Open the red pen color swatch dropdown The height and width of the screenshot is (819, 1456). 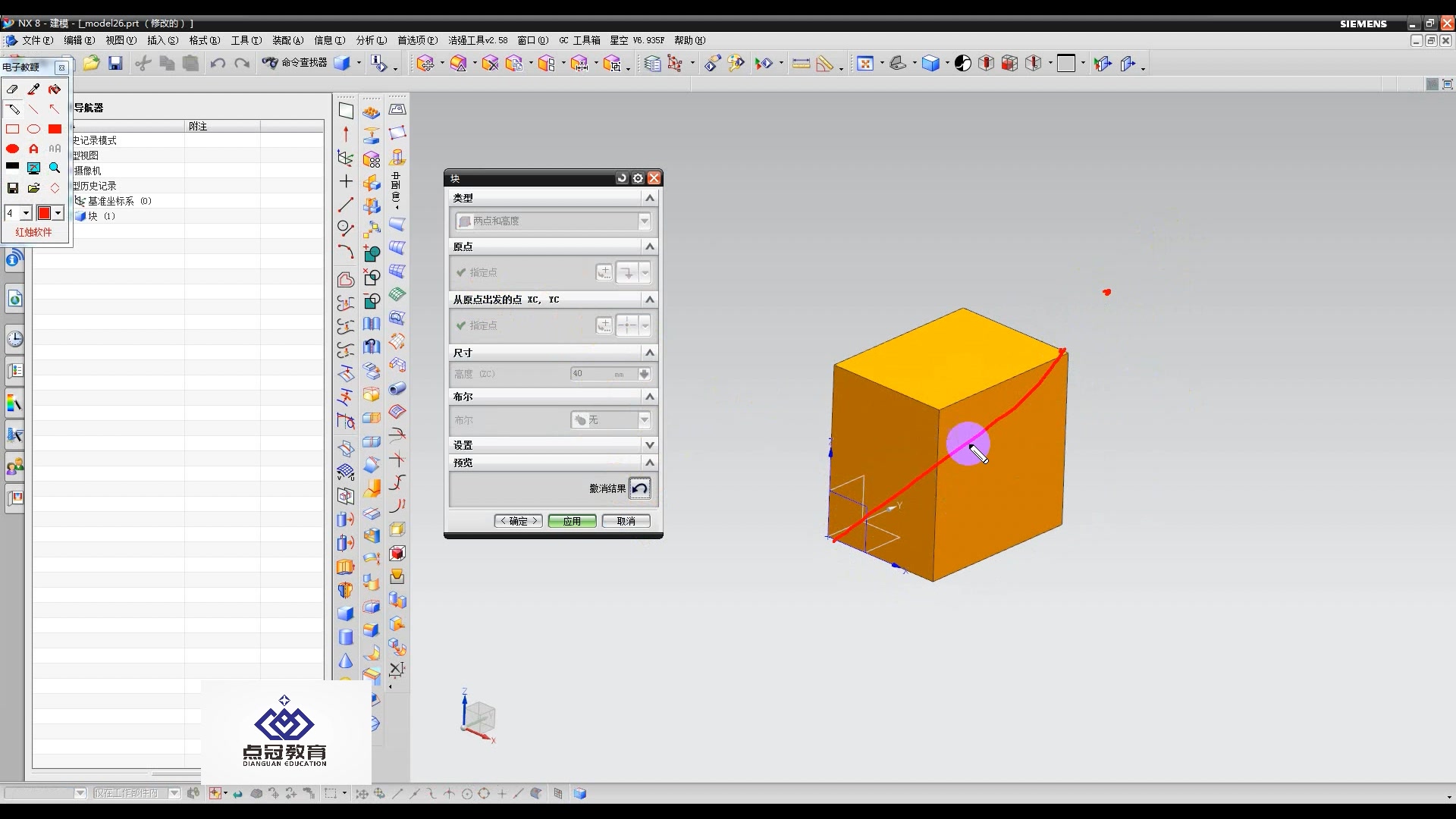click(58, 213)
